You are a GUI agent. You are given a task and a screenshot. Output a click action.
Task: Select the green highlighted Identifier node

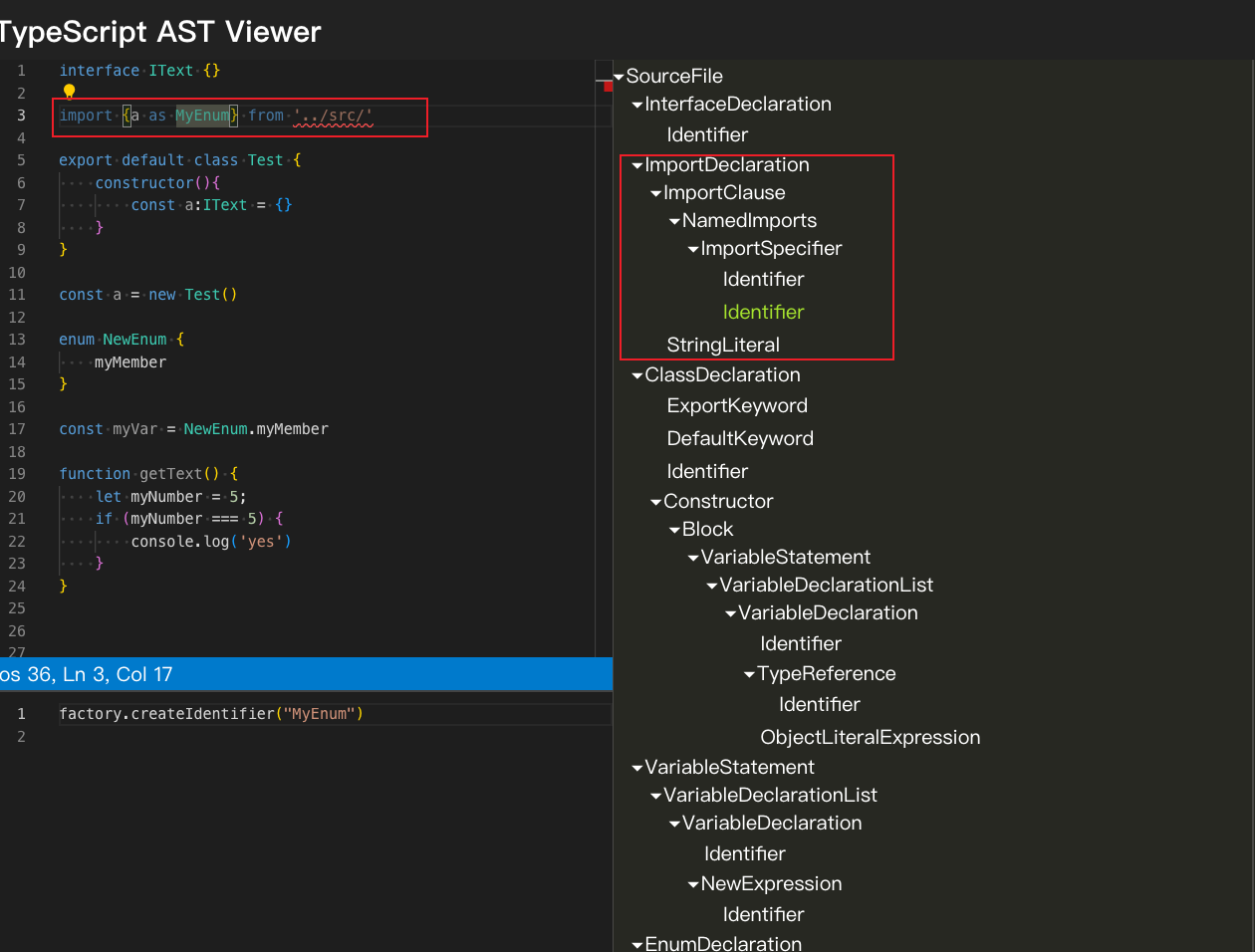pyautogui.click(x=763, y=312)
